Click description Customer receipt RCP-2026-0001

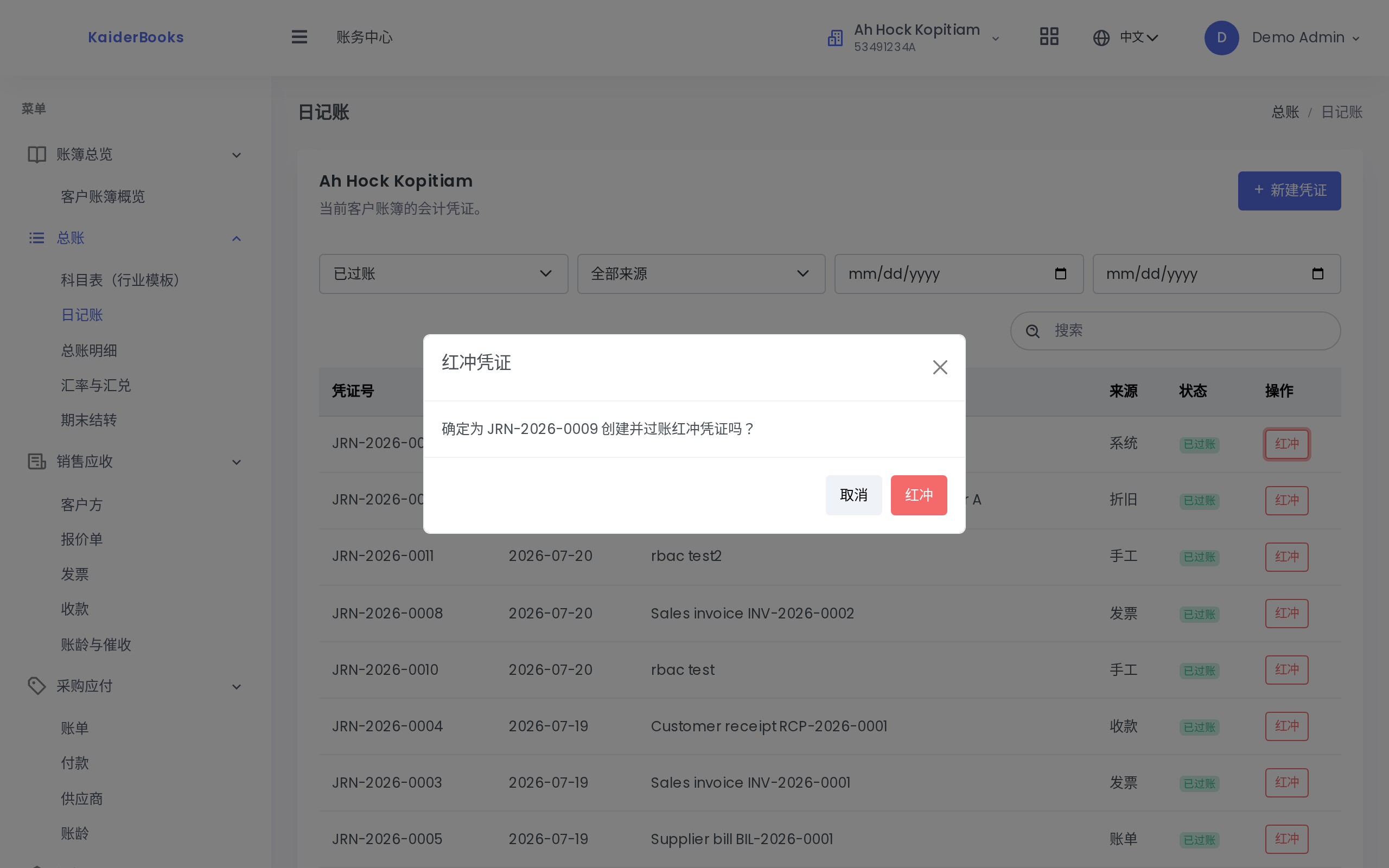click(768, 726)
